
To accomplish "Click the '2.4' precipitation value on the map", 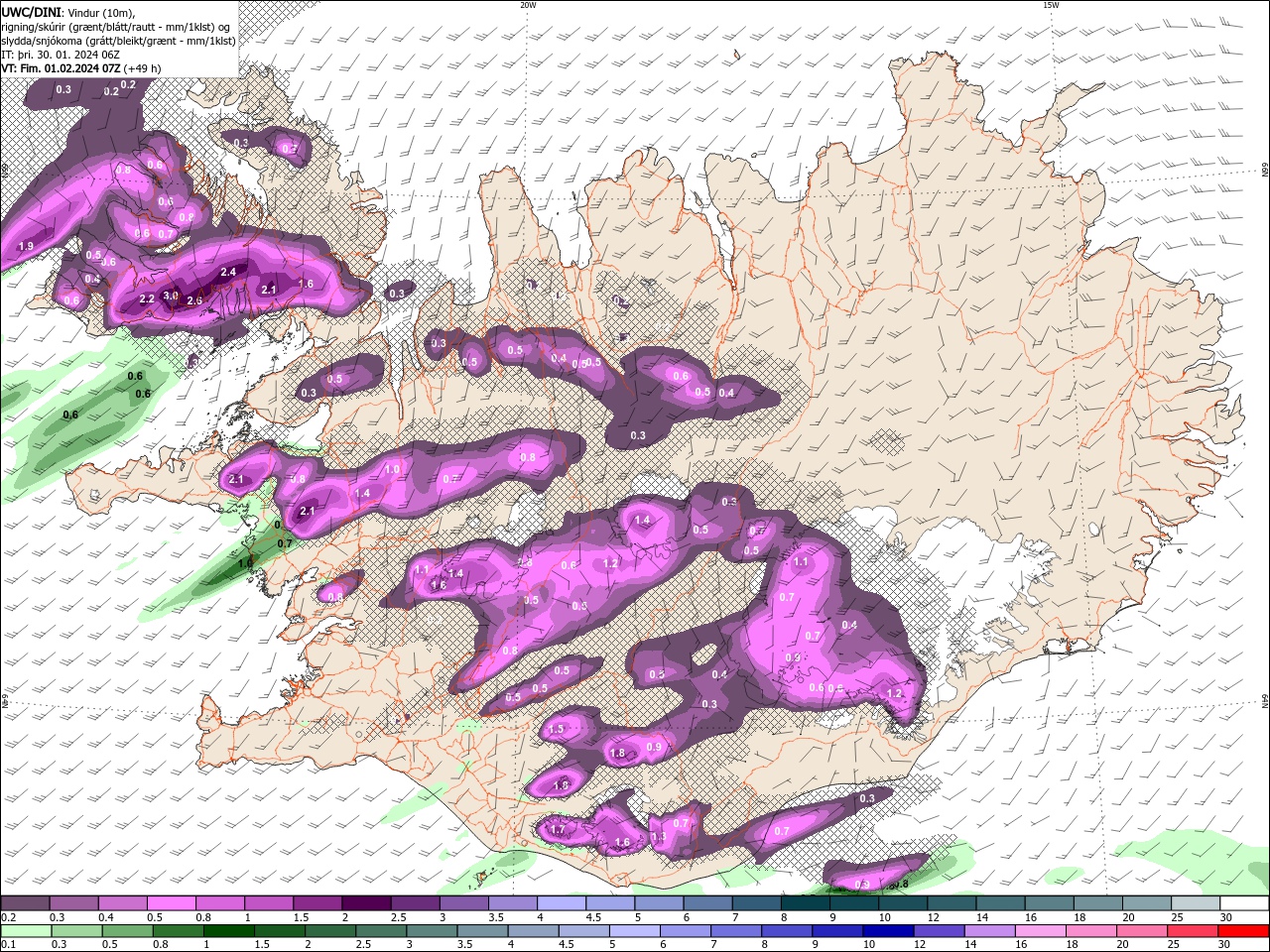I will click(228, 272).
